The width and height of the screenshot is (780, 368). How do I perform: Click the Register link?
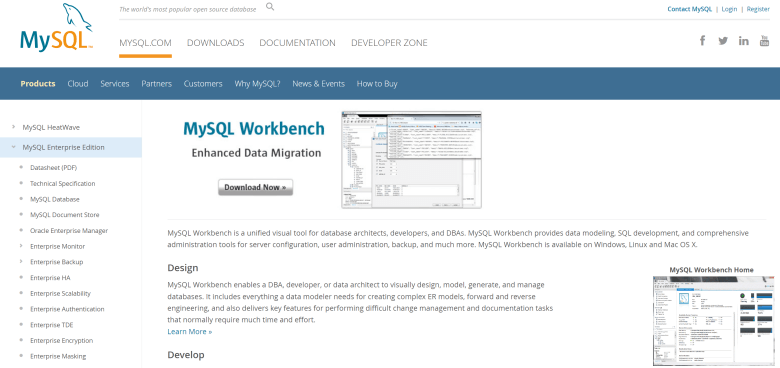[758, 9]
